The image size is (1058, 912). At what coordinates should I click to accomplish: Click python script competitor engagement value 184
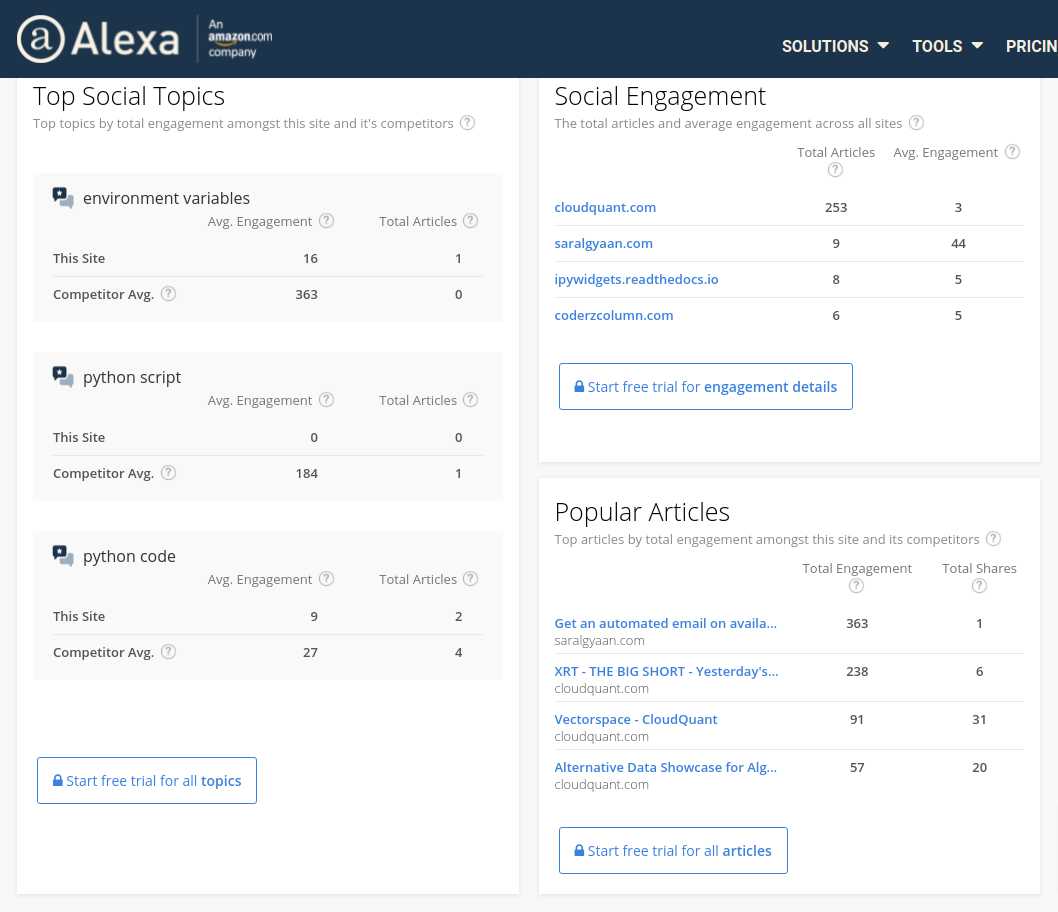coord(306,473)
